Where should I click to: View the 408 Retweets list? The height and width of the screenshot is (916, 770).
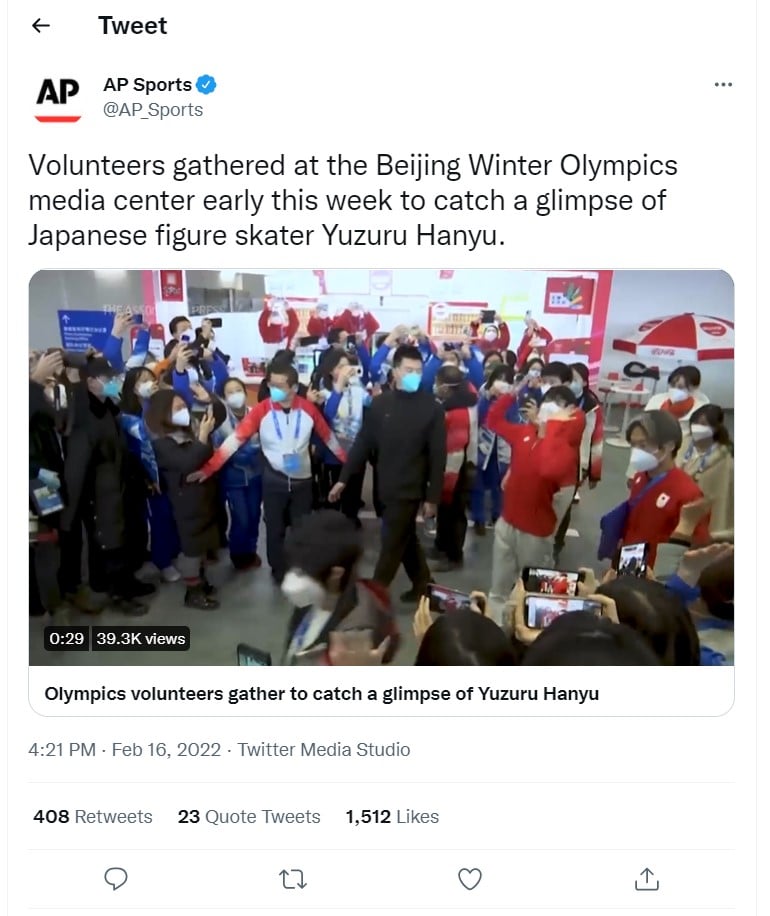pos(93,816)
